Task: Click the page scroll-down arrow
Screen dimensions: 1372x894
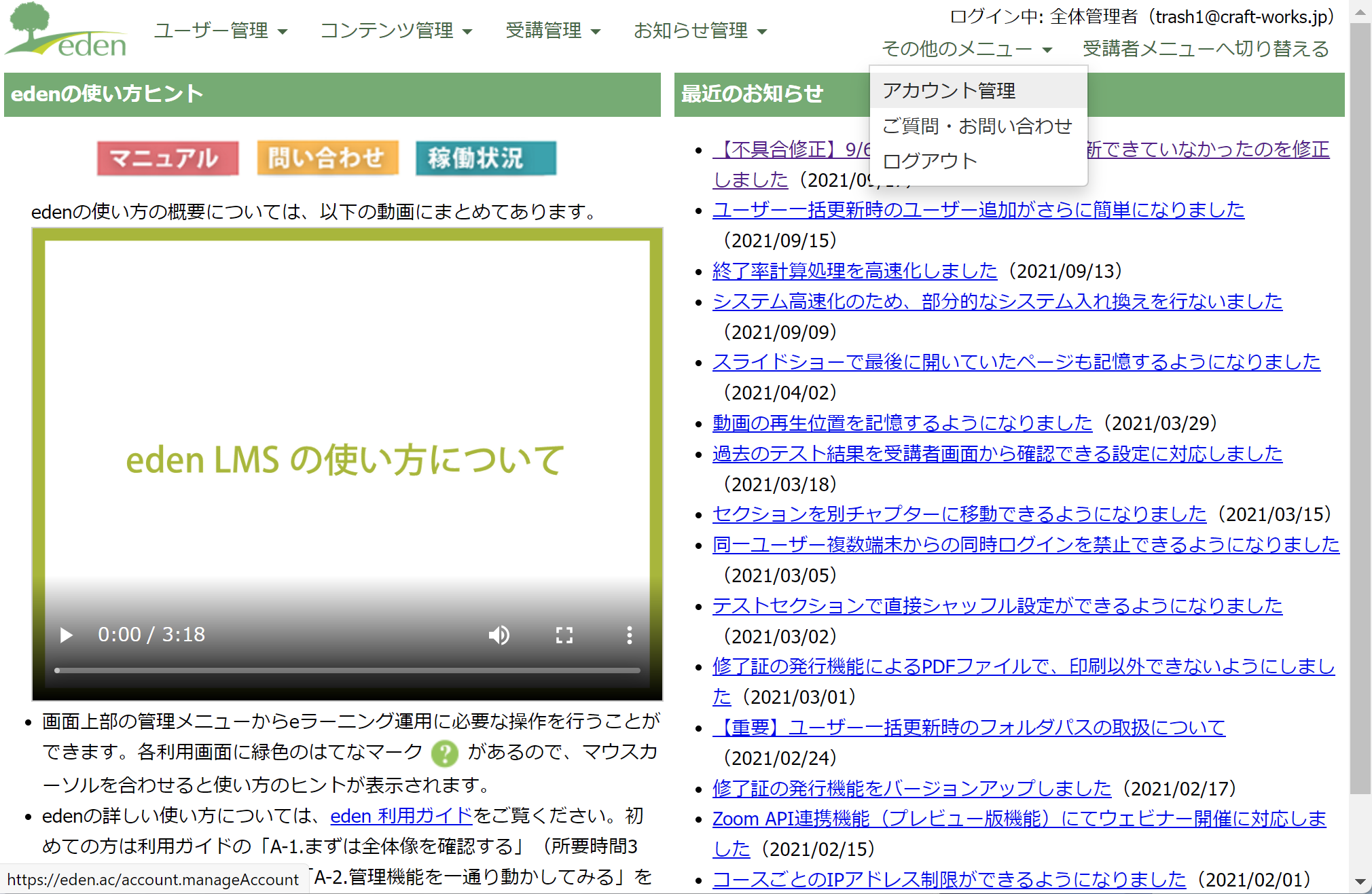Action: pyautogui.click(x=1360, y=882)
